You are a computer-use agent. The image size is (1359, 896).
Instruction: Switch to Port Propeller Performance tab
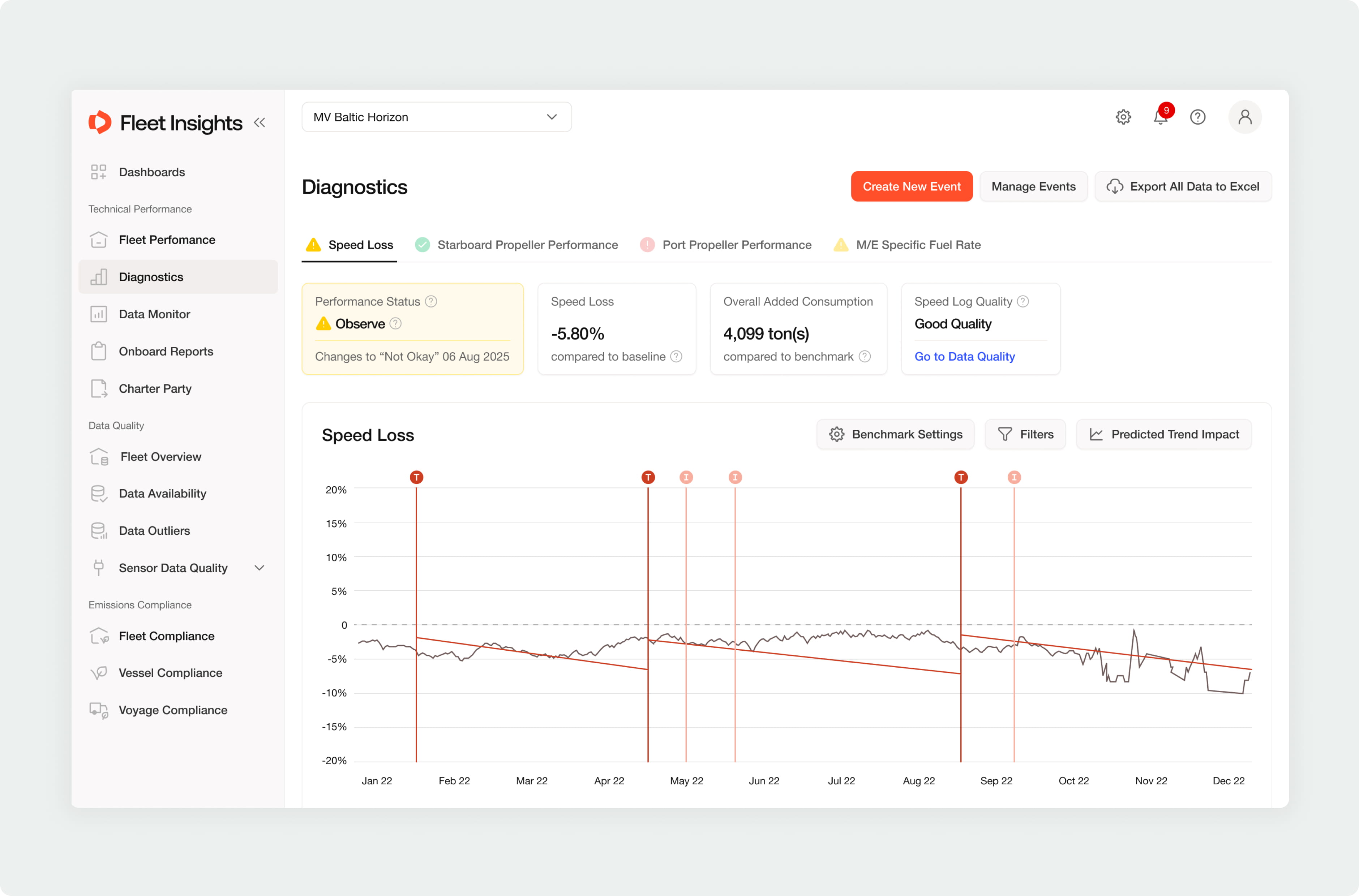click(725, 245)
